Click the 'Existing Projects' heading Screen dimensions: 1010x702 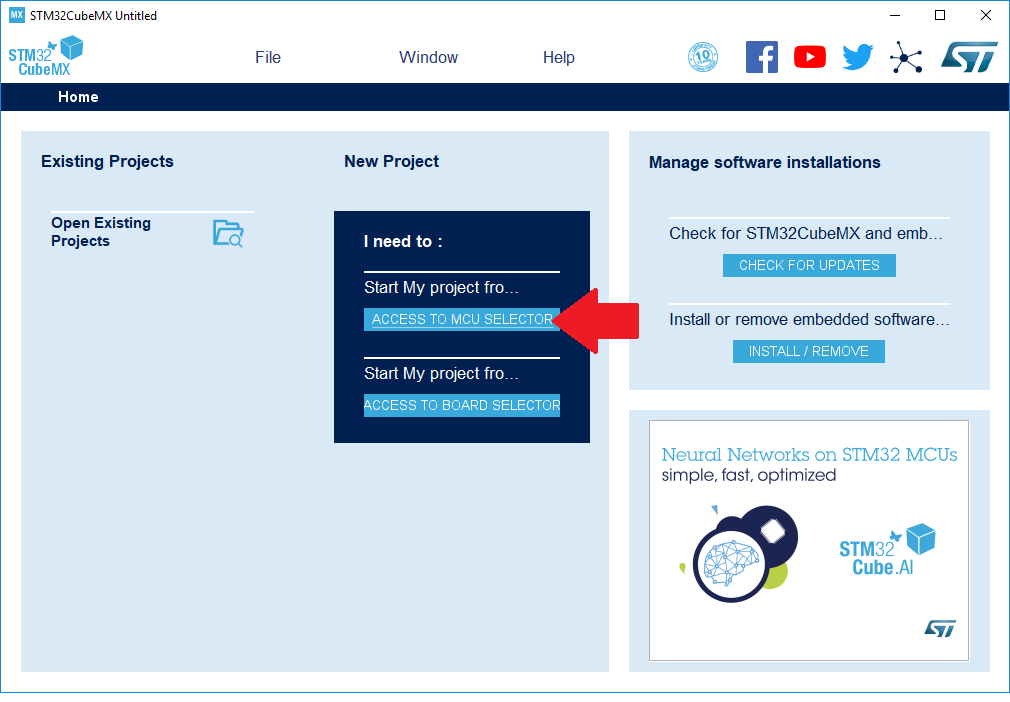point(107,162)
